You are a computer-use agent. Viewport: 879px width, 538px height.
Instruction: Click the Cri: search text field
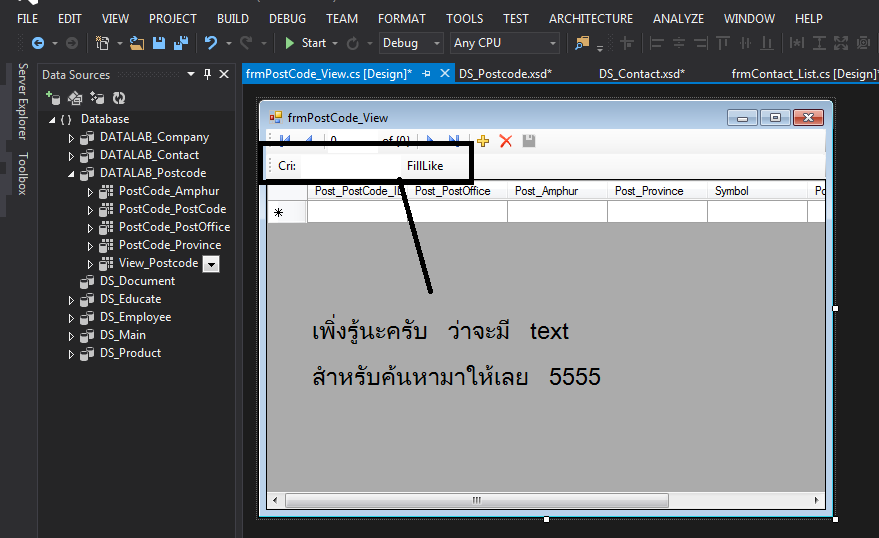pos(348,166)
